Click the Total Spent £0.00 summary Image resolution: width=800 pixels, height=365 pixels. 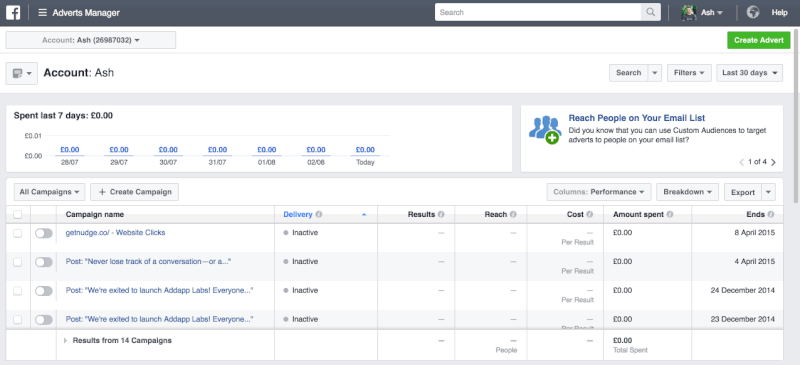pyautogui.click(x=622, y=340)
